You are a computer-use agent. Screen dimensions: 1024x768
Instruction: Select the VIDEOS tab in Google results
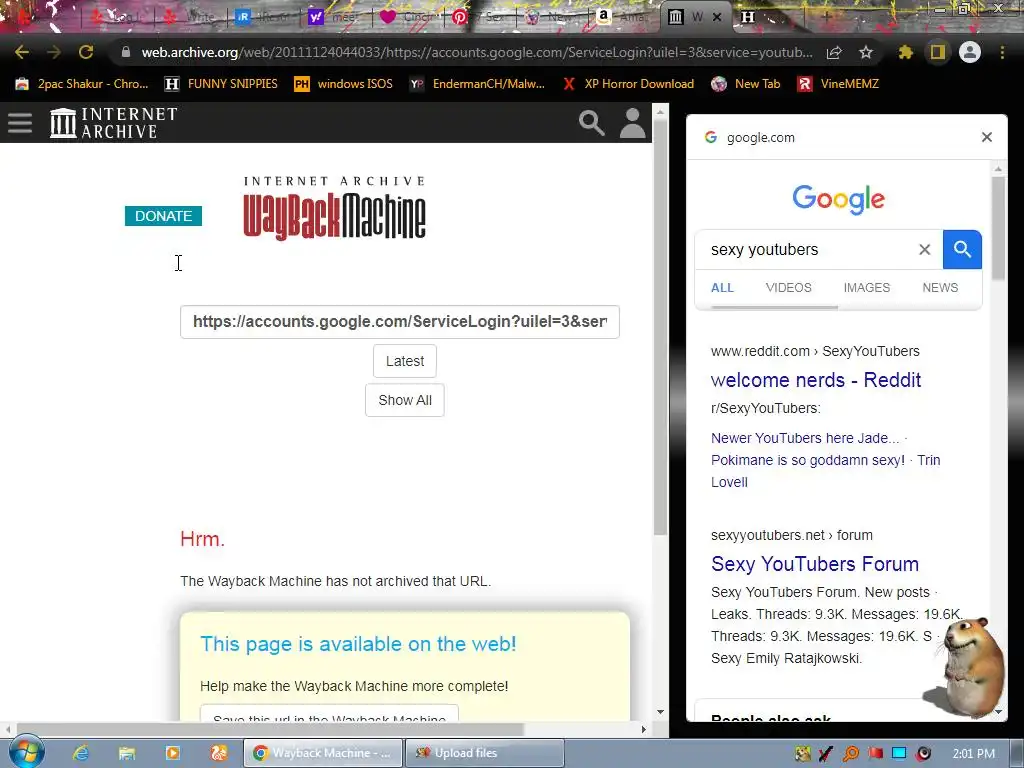click(x=788, y=287)
